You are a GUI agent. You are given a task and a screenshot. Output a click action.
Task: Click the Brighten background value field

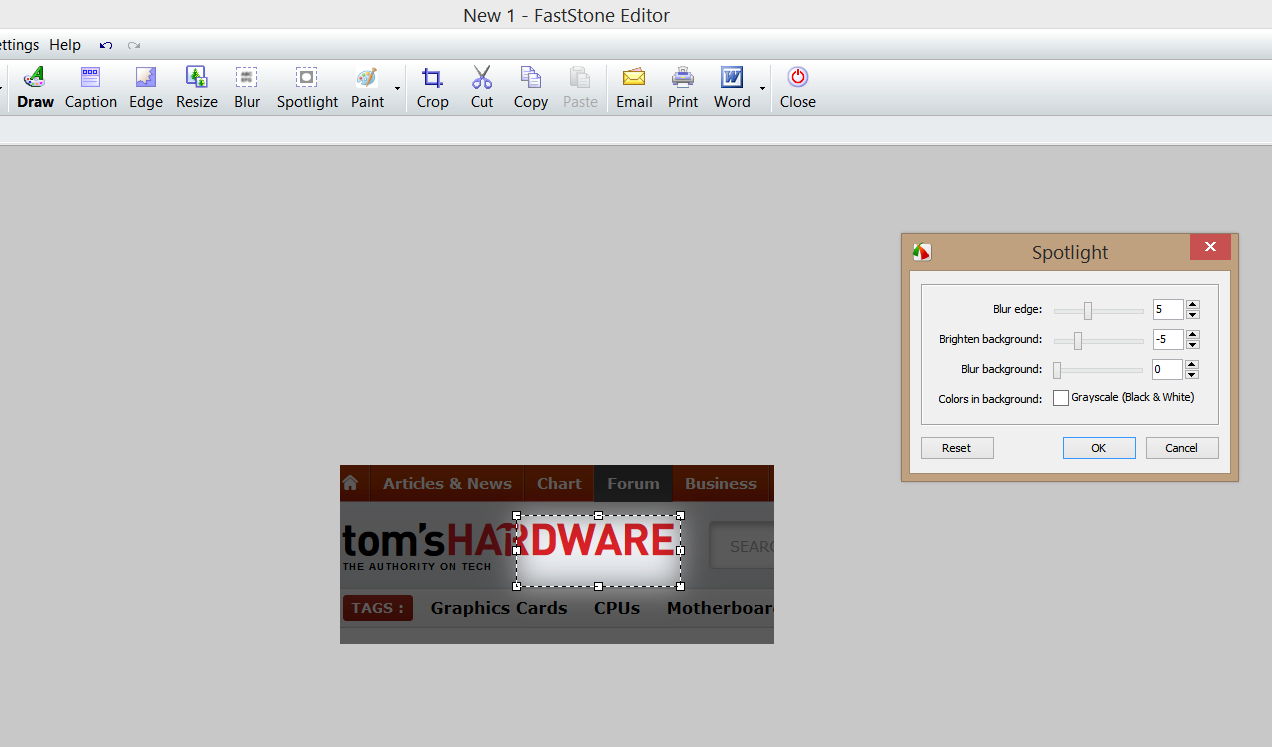[1168, 340]
